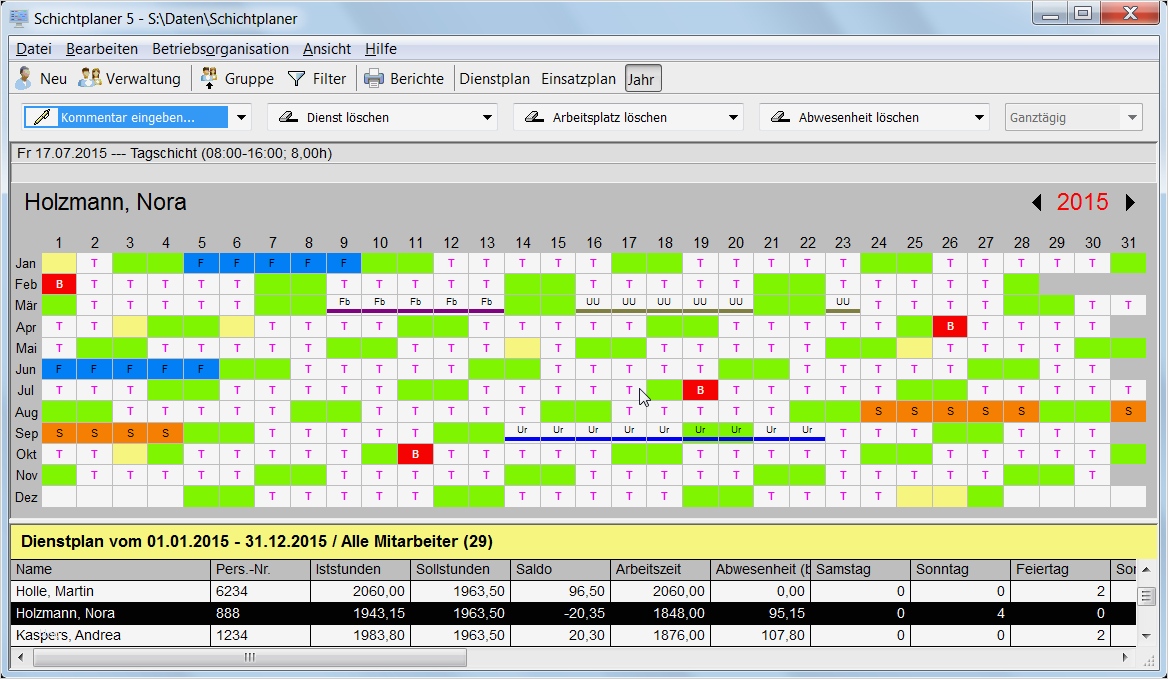This screenshot has width=1168, height=679.
Task: Sort by Iststunden column header
Action: pos(361,570)
